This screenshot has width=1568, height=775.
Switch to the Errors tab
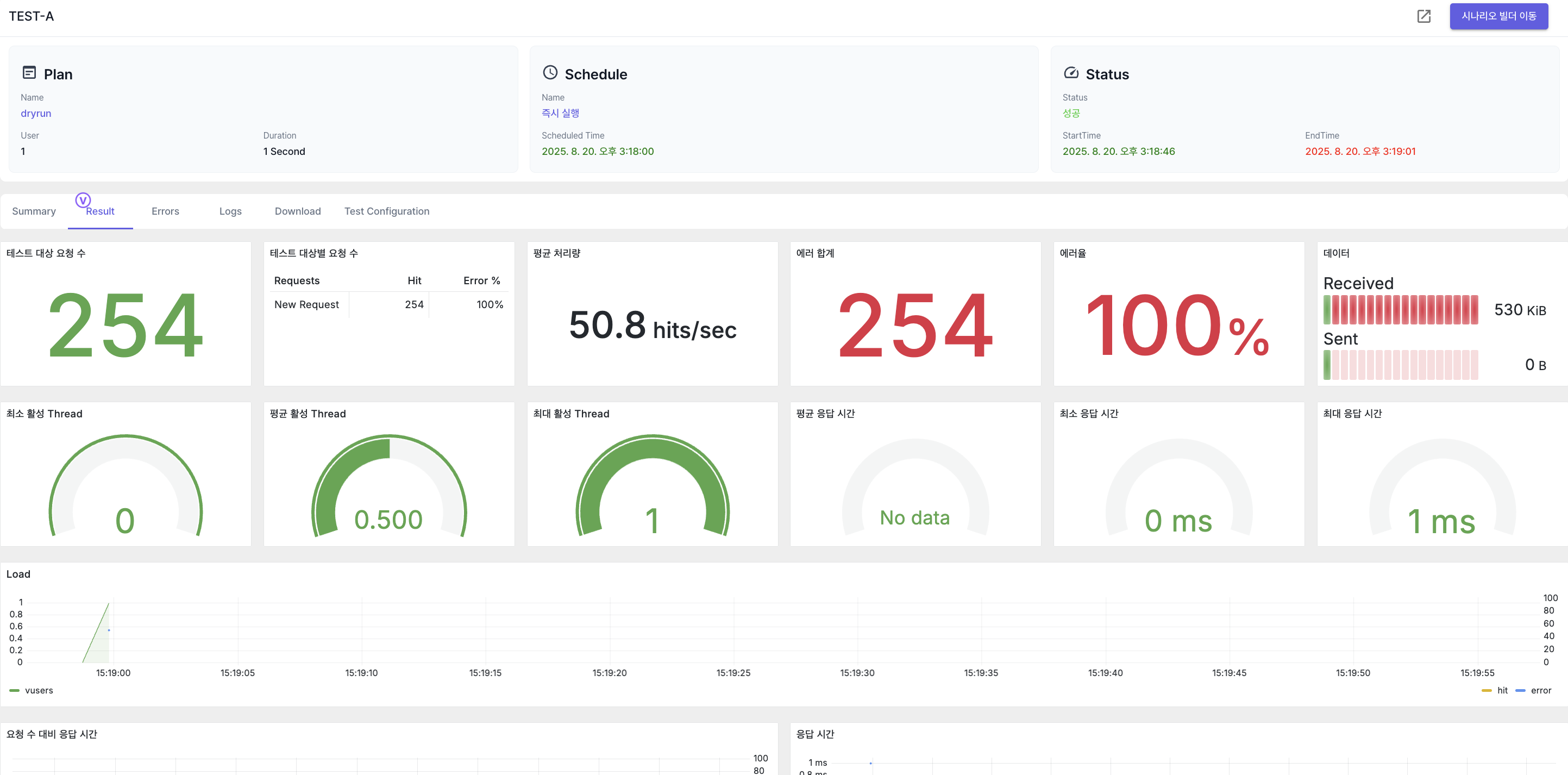tap(165, 211)
